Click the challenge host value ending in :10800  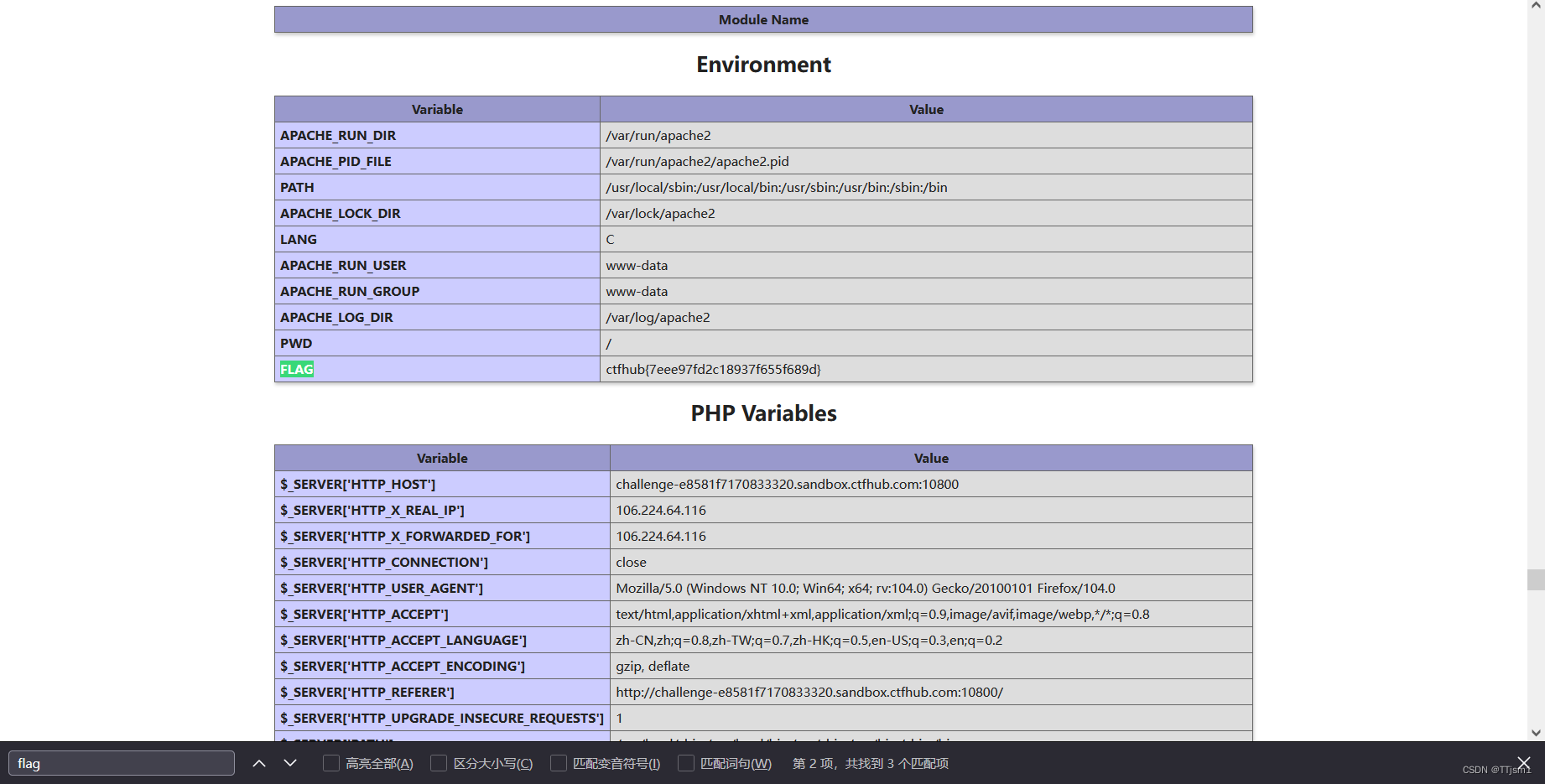pyautogui.click(x=787, y=484)
